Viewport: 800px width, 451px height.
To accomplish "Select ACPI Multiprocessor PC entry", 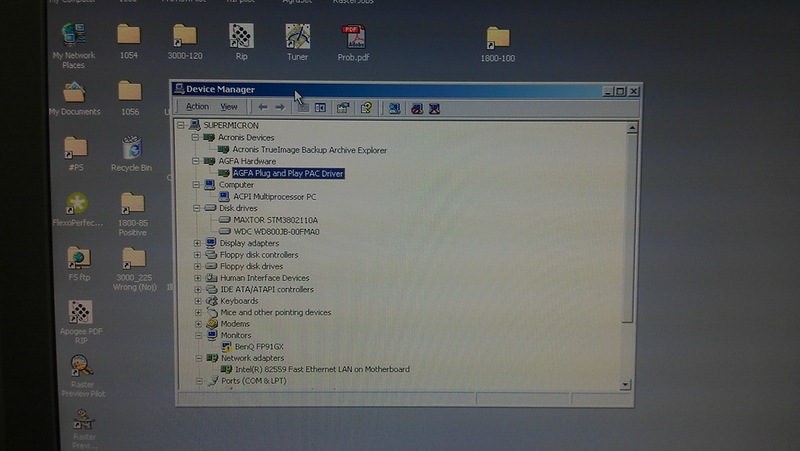I will tap(274, 196).
